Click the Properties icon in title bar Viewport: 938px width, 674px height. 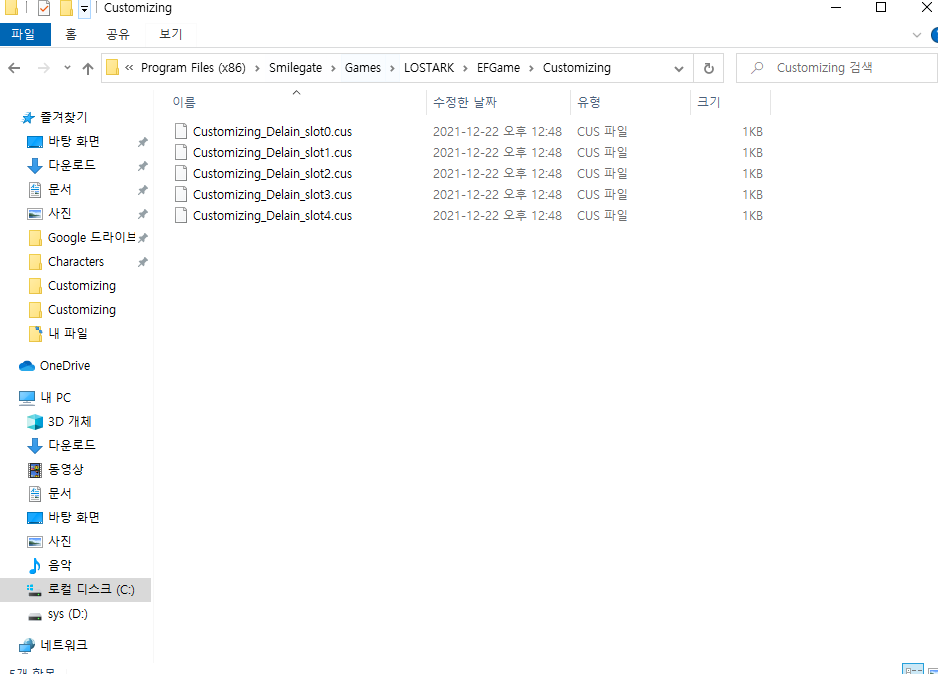44,9
